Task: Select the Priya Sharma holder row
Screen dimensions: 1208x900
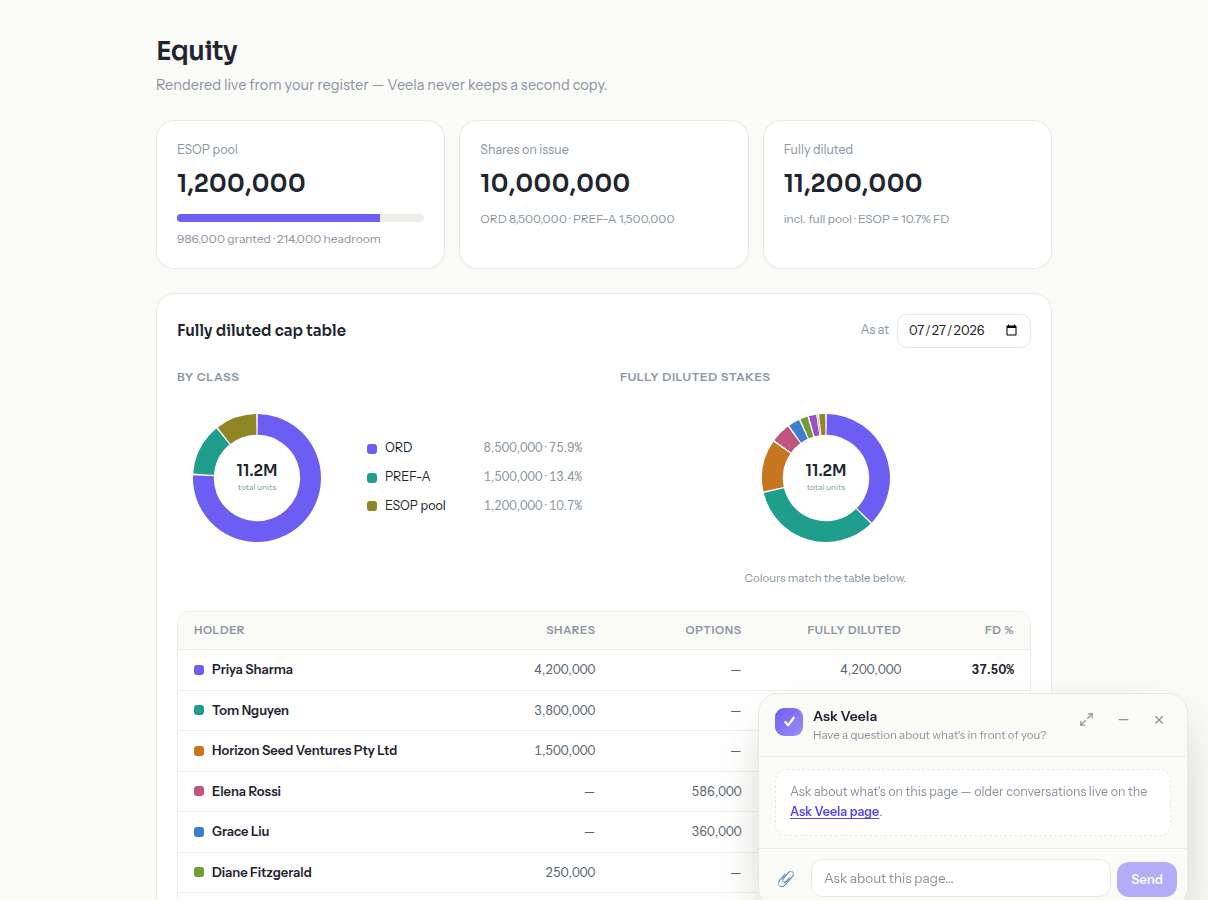Action: 604,670
